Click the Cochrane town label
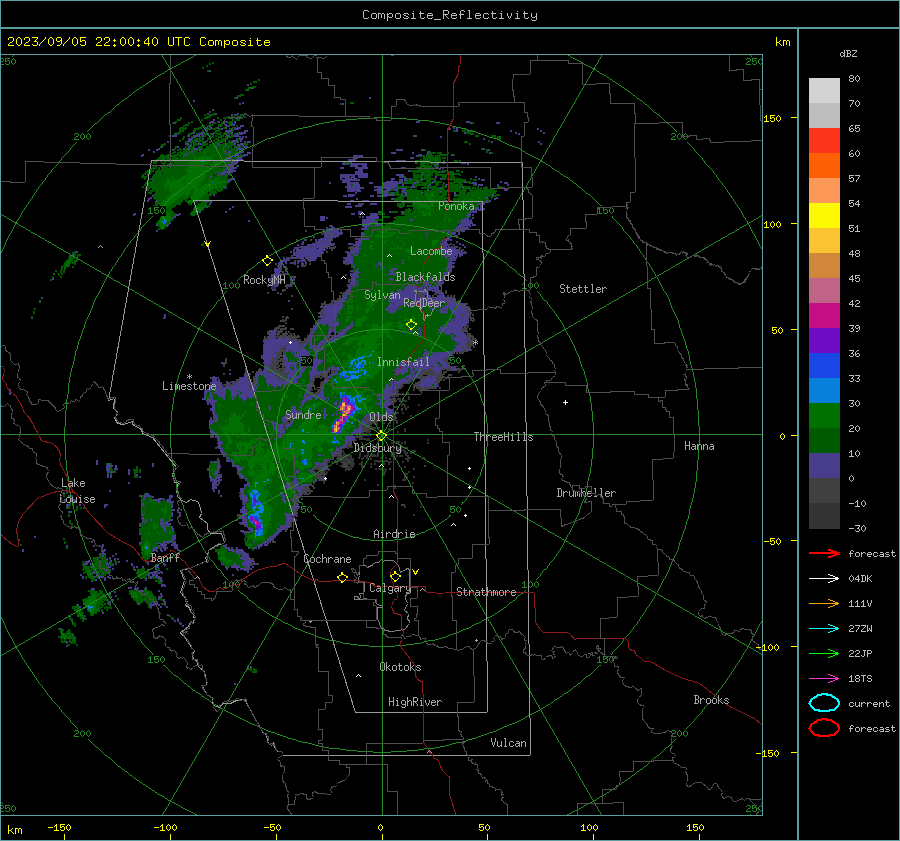The width and height of the screenshot is (900, 841). 327,559
